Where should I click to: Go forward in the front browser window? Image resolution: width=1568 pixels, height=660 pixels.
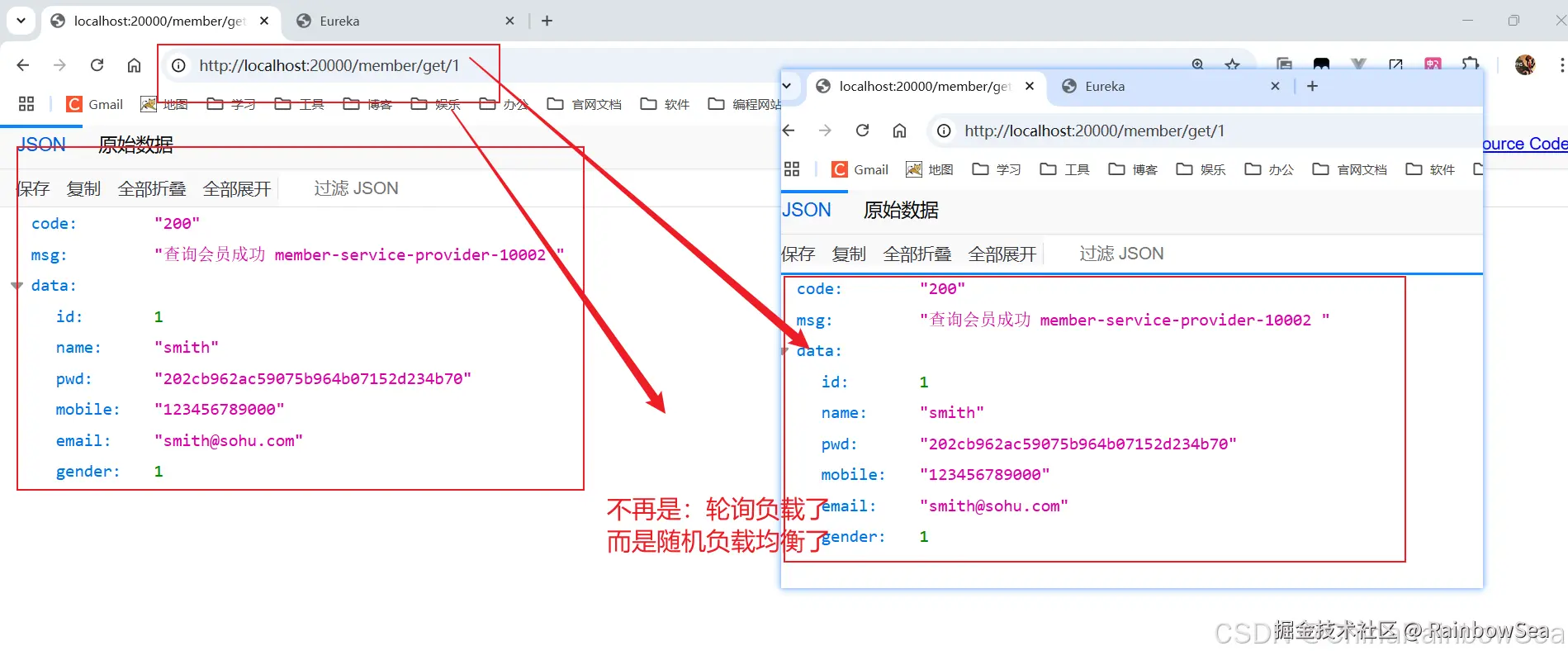click(825, 131)
